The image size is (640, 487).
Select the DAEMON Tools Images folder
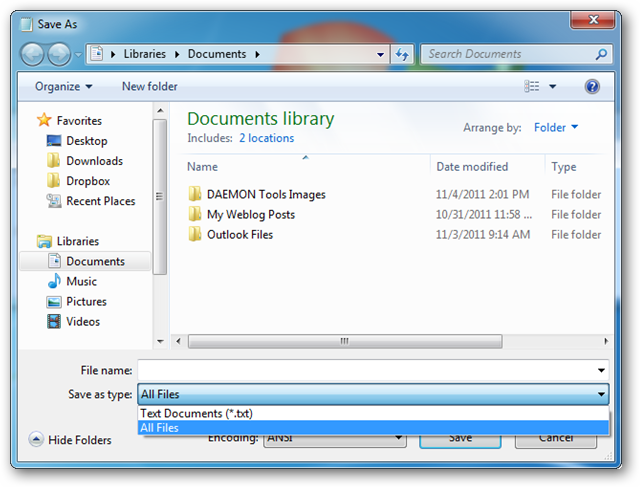(x=266, y=195)
